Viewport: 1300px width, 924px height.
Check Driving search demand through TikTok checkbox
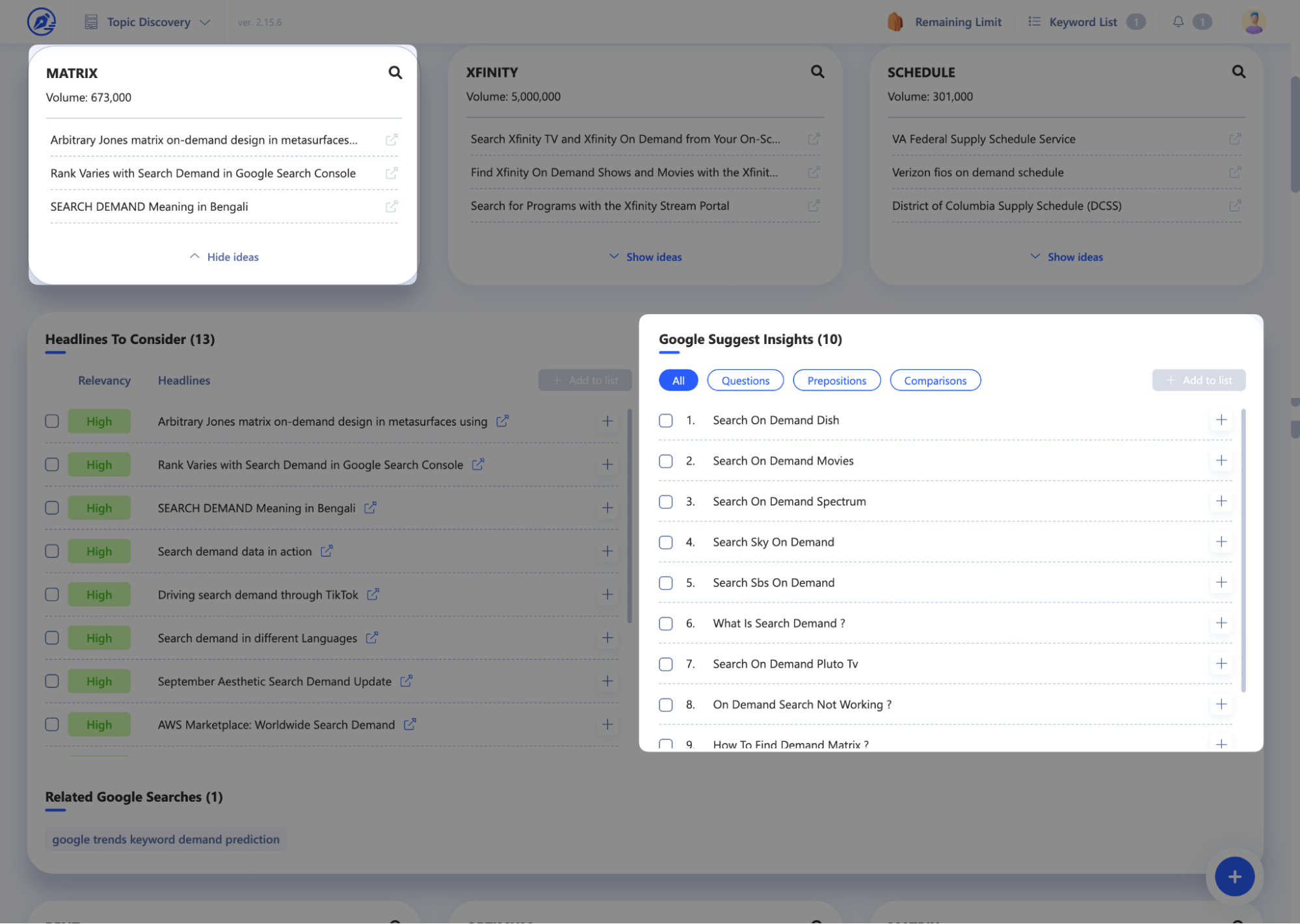tap(52, 595)
